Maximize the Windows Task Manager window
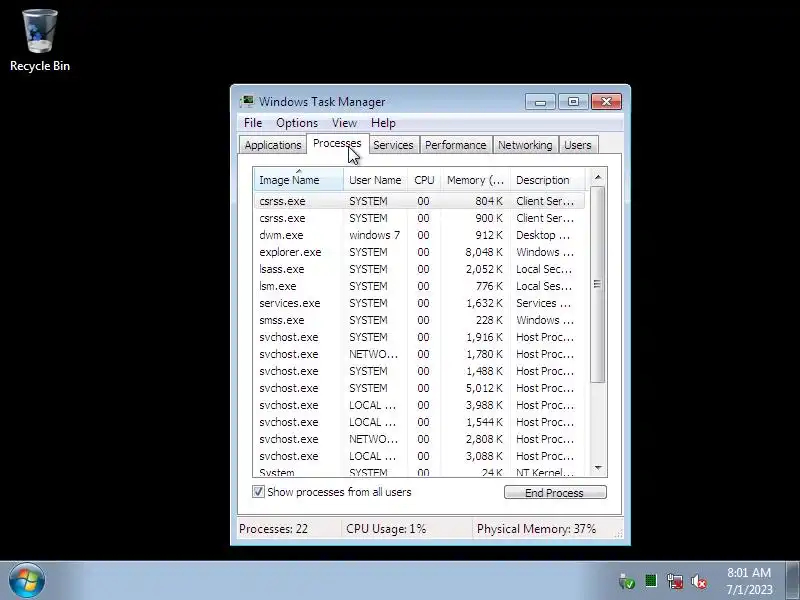Image resolution: width=800 pixels, height=600 pixels. (x=573, y=102)
